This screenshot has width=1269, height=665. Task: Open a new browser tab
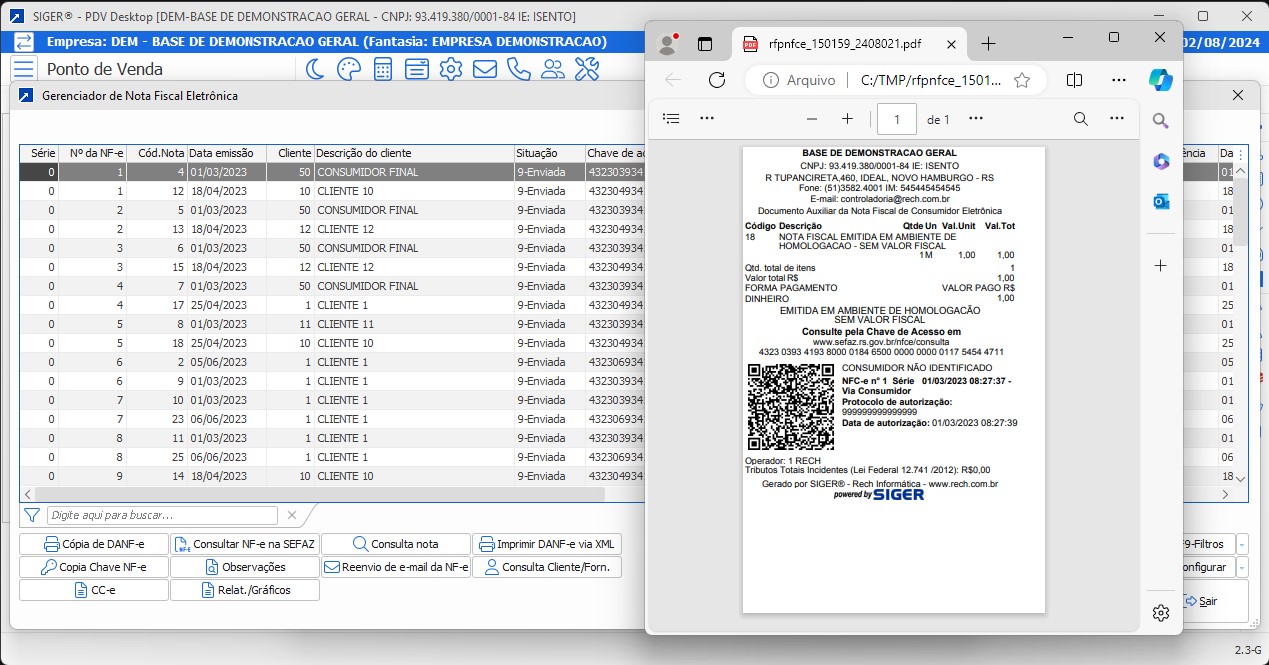pos(988,44)
